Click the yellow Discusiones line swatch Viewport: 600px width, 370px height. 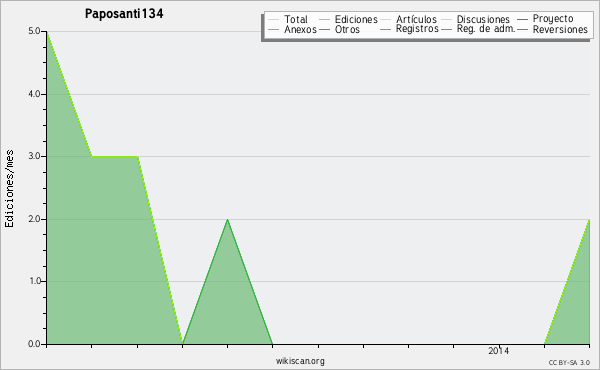pyautogui.click(x=447, y=20)
